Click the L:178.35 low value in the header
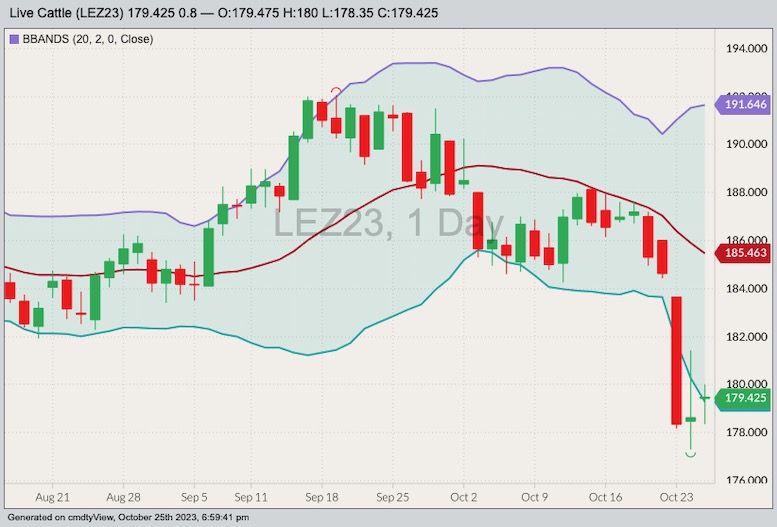Image resolution: width=777 pixels, height=527 pixels. pyautogui.click(x=348, y=13)
